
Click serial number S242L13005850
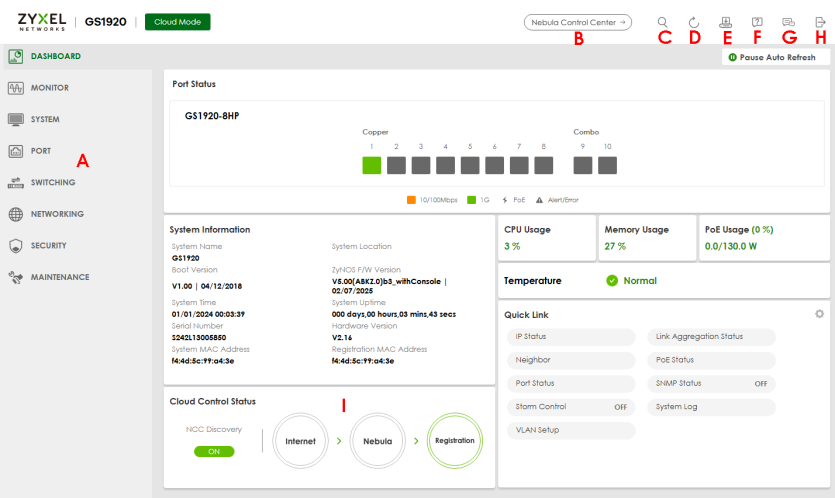[199, 338]
